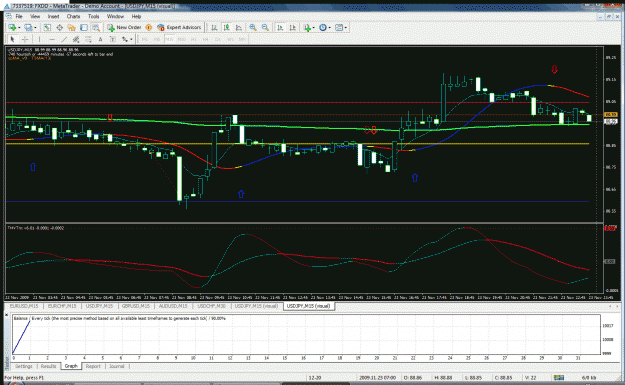Toggle the Expert Advisors button

click(x=179, y=27)
